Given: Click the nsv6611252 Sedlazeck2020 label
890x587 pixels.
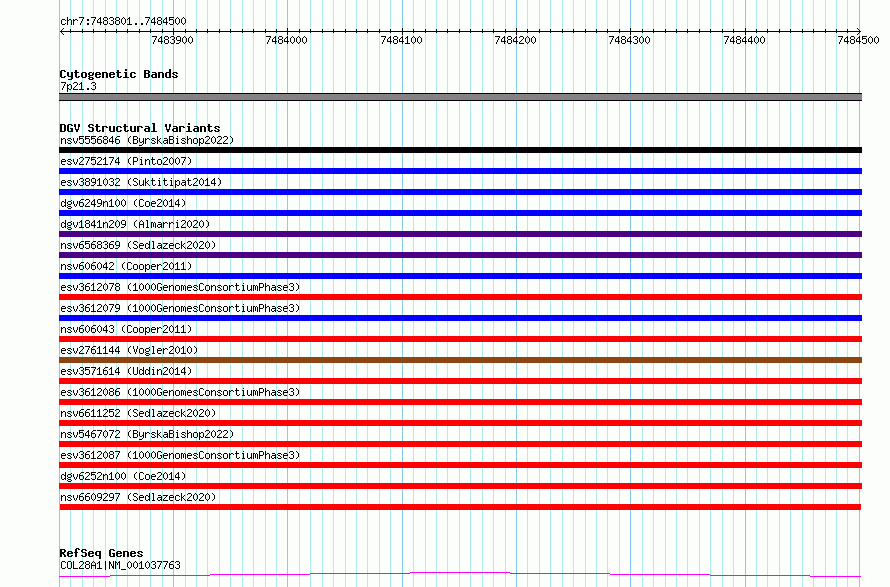Looking at the screenshot, I should point(138,413).
